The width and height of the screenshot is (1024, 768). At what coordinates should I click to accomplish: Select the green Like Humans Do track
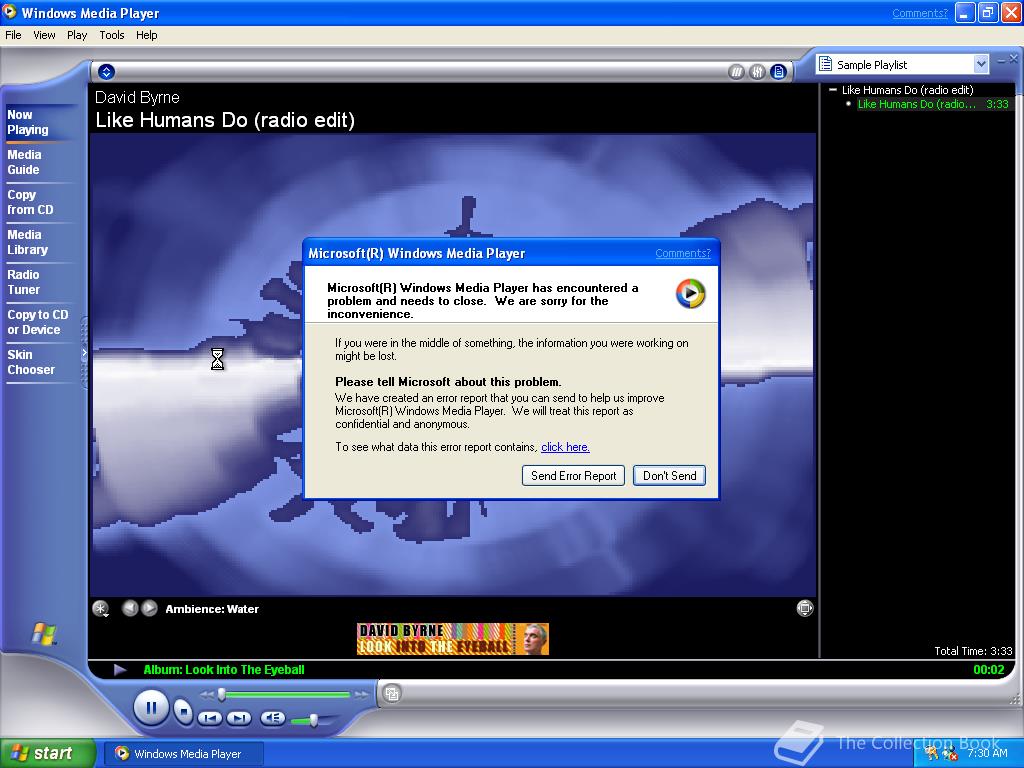pyautogui.click(x=935, y=104)
